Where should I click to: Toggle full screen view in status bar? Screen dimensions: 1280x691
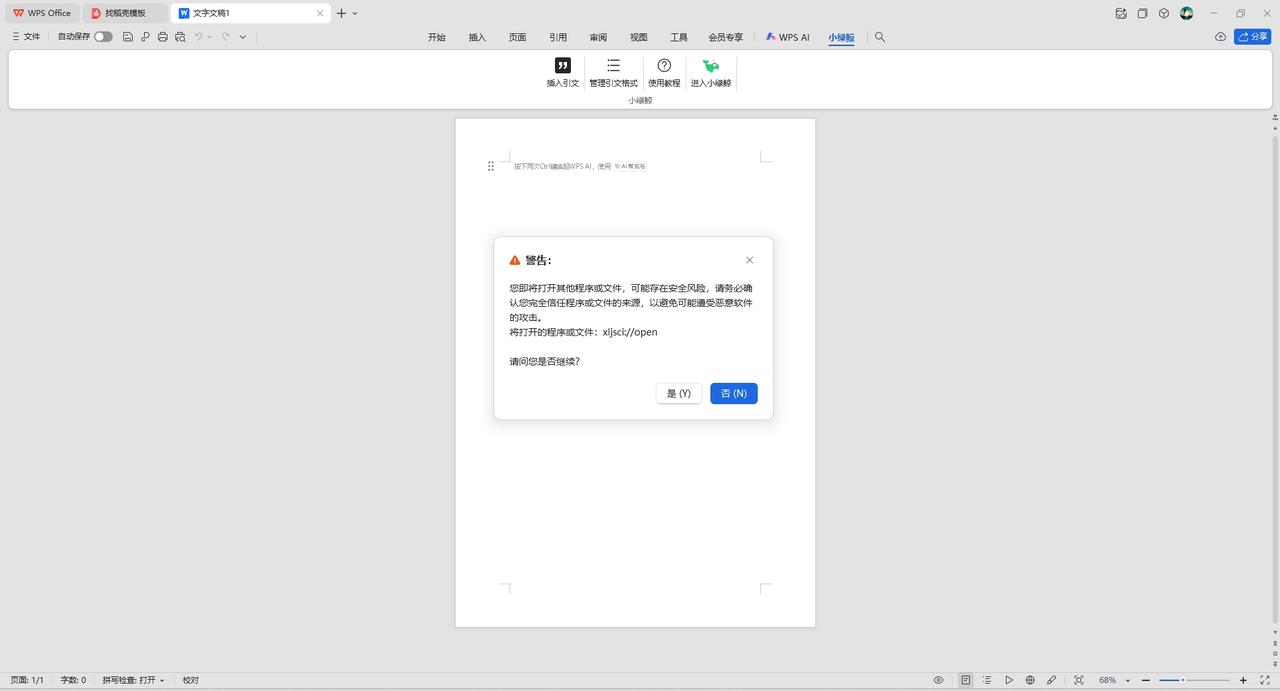(x=1265, y=680)
